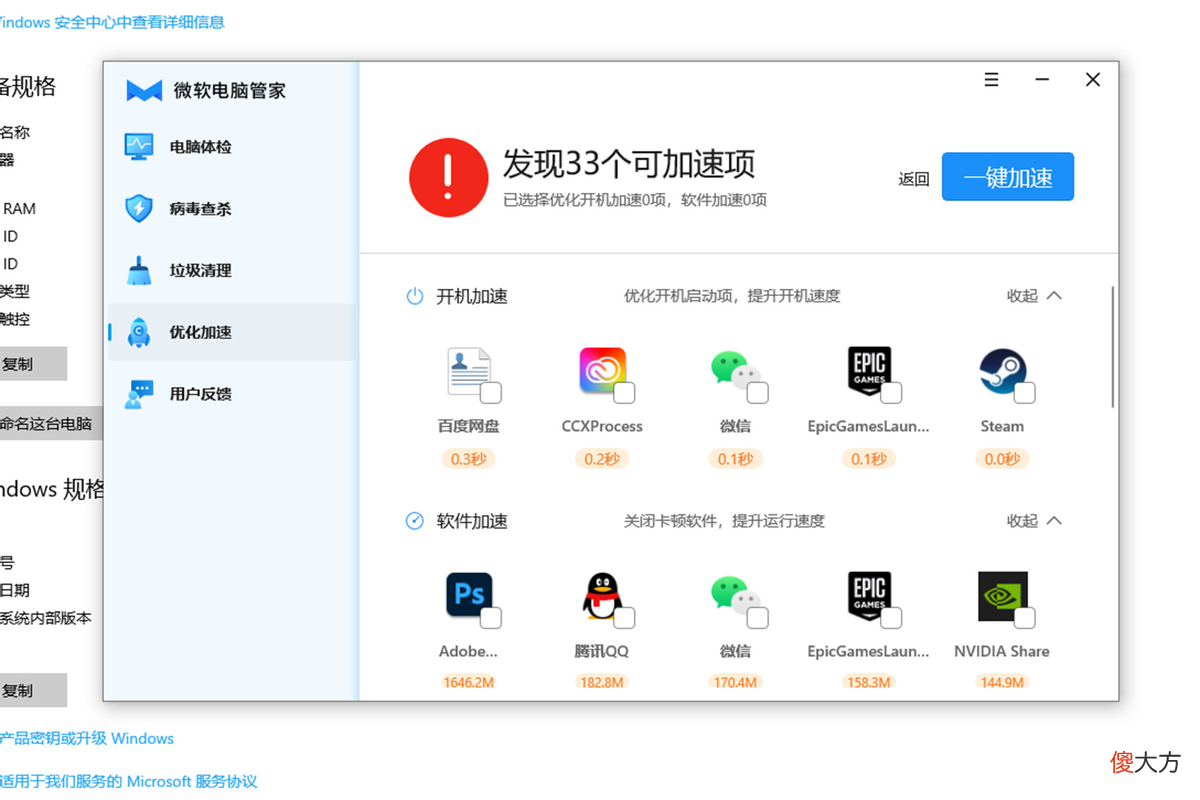Click the gauge icon beside 软件加速
The image size is (1200, 800).
pos(415,521)
